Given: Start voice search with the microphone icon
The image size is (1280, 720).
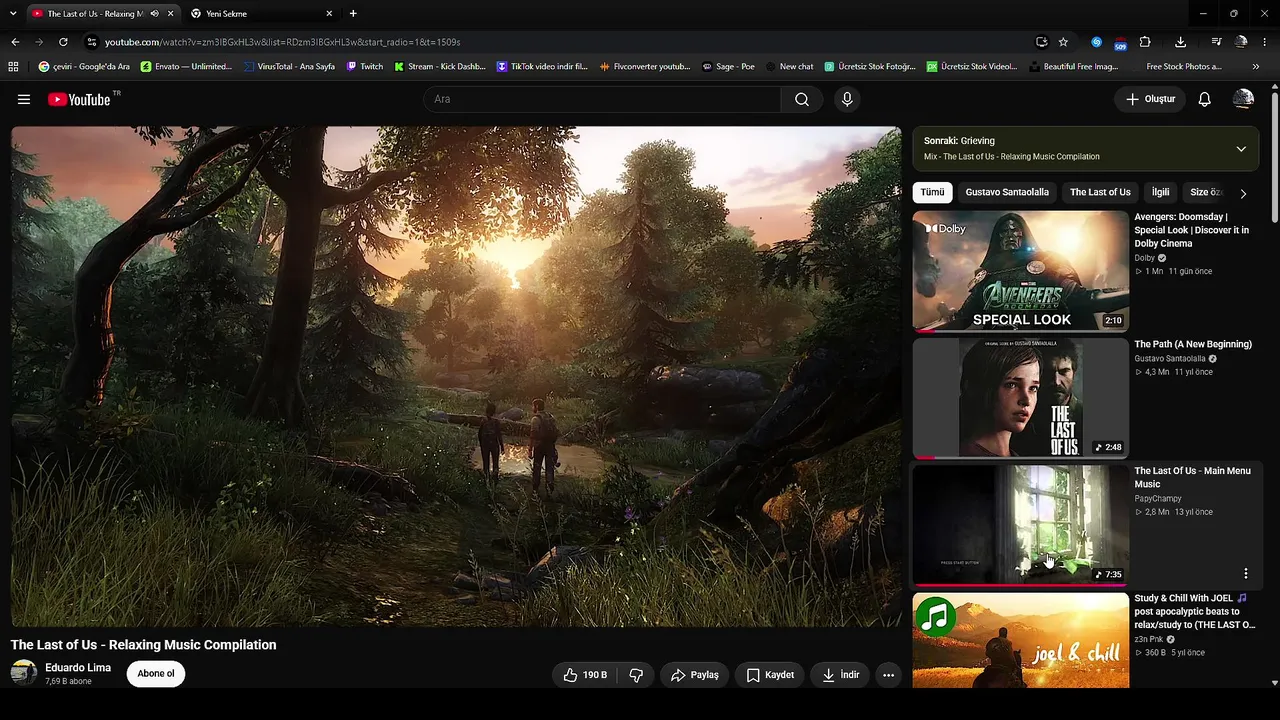Looking at the screenshot, I should coord(847,99).
